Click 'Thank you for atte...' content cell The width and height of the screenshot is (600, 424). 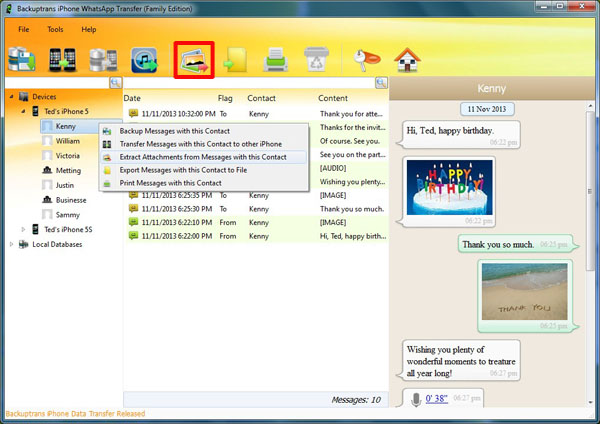click(x=351, y=114)
